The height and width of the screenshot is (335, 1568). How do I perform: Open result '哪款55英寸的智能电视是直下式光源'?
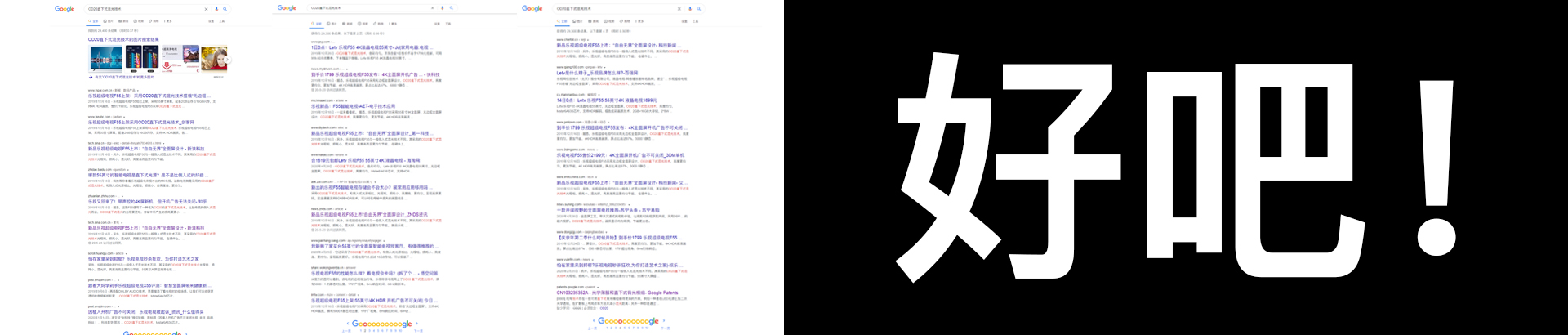click(146, 175)
